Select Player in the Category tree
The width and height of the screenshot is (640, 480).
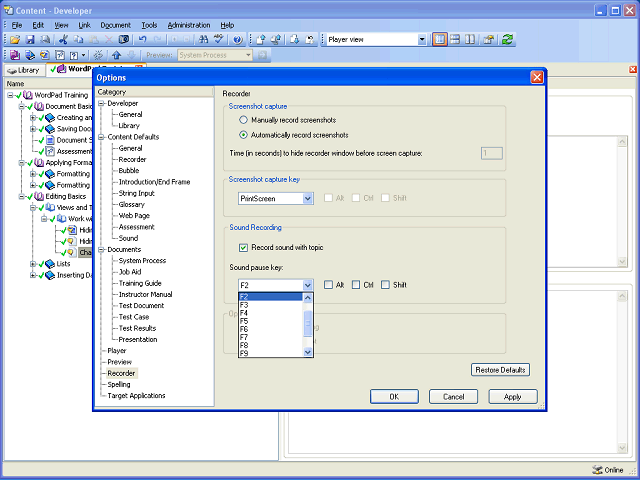(117, 351)
